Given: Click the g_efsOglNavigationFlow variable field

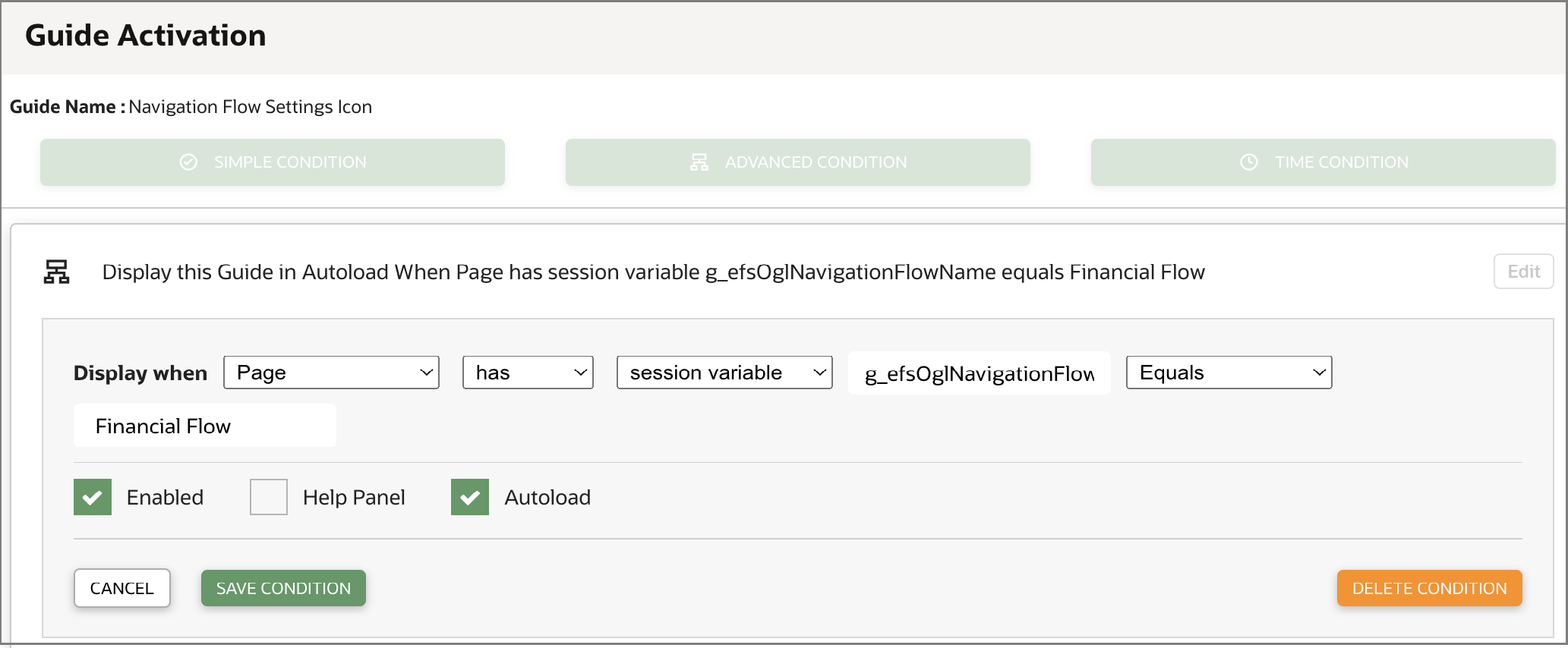Looking at the screenshot, I should 978,372.
